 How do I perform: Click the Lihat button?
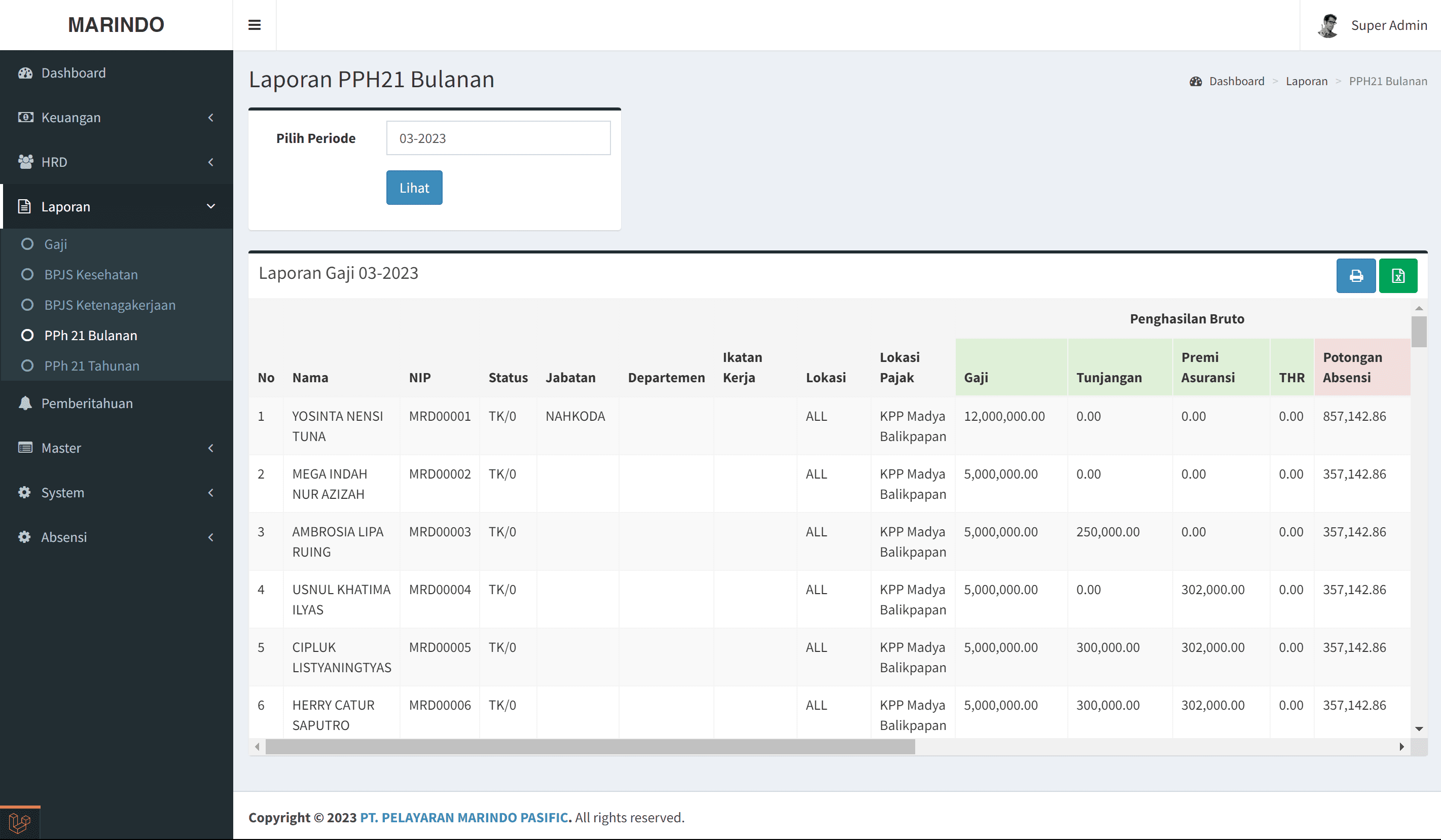click(x=414, y=188)
